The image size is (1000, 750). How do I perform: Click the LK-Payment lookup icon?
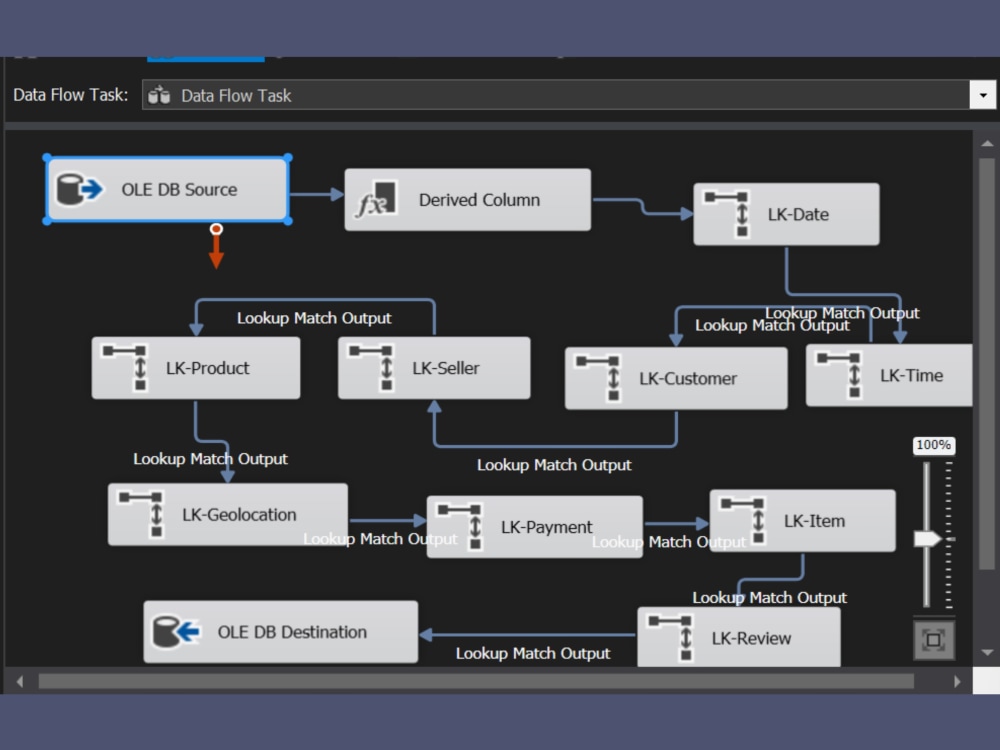[460, 527]
